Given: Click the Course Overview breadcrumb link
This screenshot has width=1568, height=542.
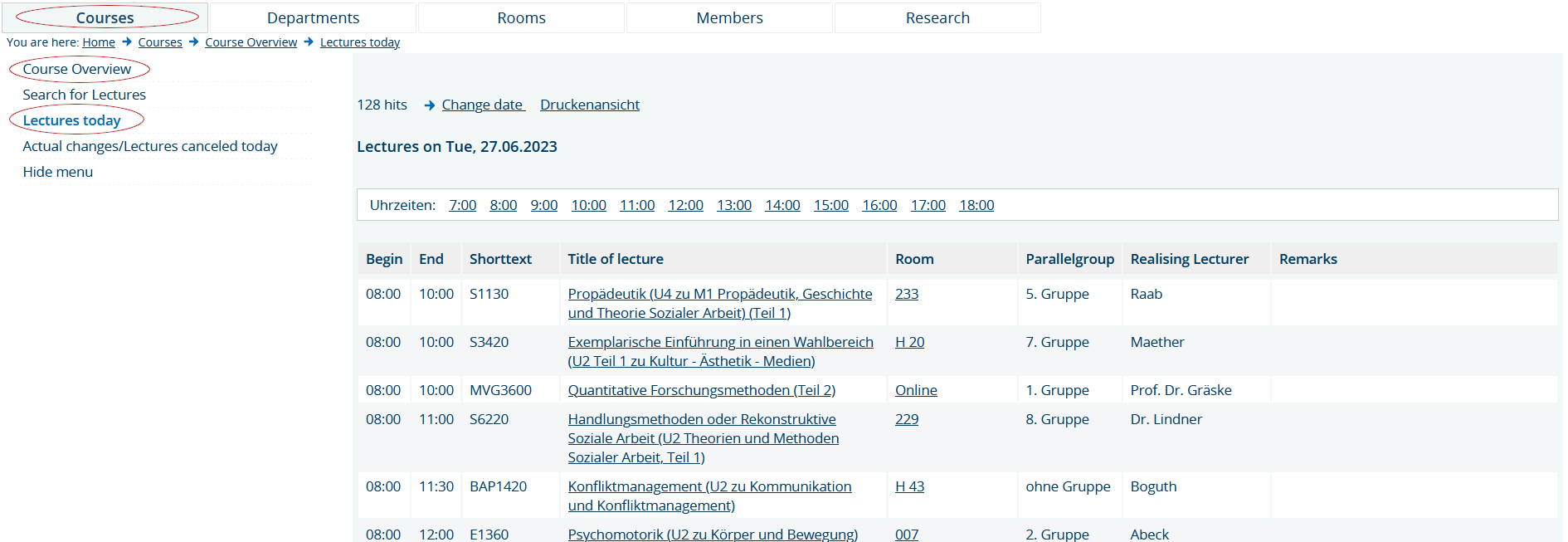Looking at the screenshot, I should tap(251, 42).
